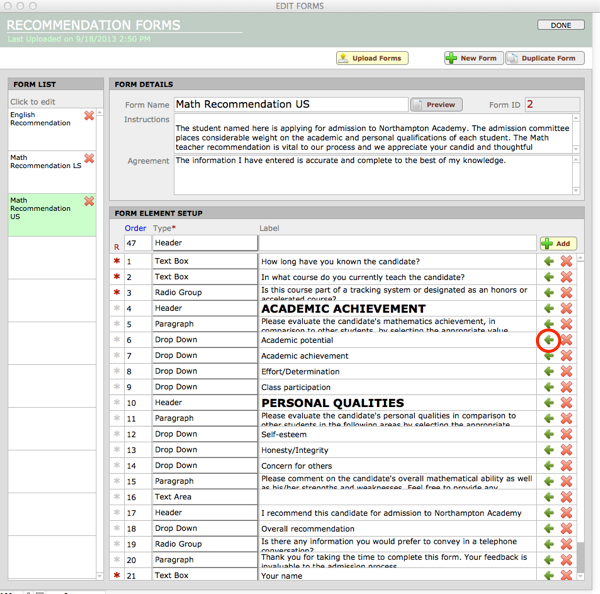Open Type dropdown for new element Header
This screenshot has width=600, height=594.
coord(204,243)
